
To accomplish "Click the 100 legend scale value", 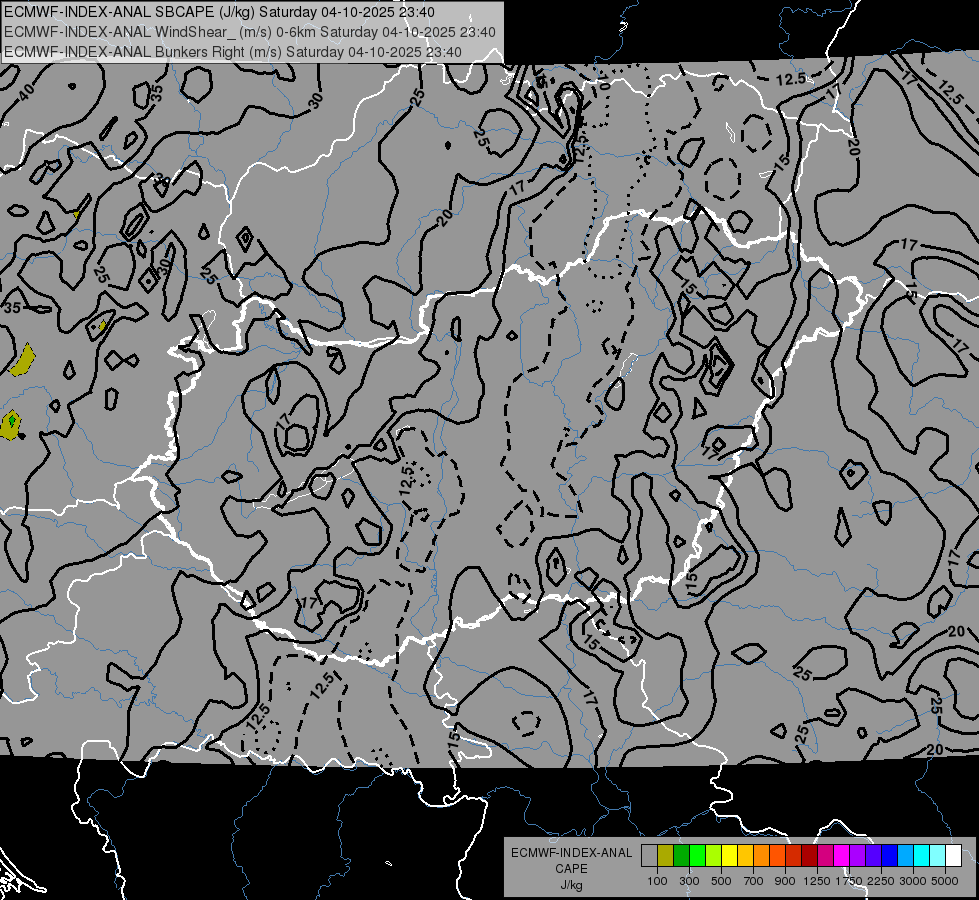I will [x=657, y=881].
